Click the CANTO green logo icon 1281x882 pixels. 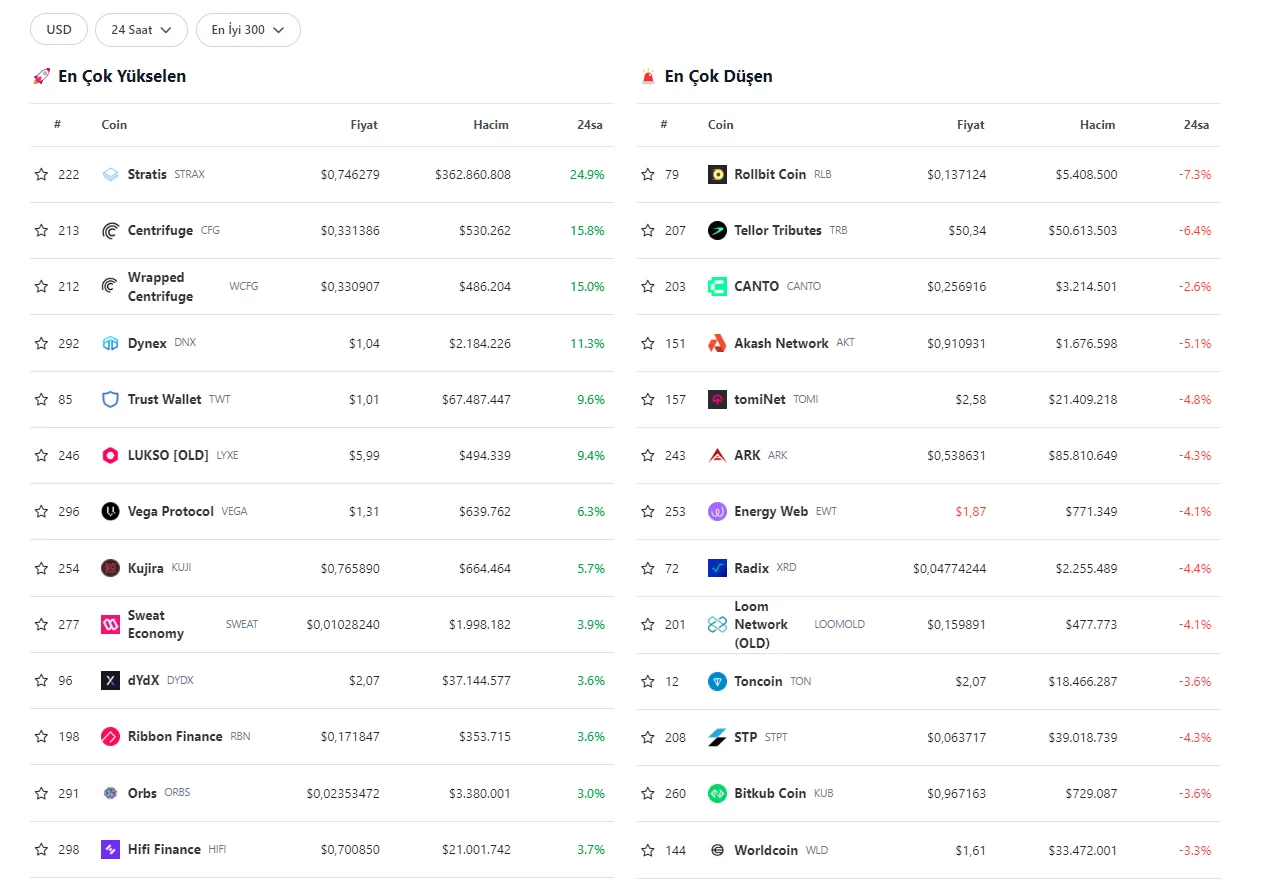click(717, 287)
